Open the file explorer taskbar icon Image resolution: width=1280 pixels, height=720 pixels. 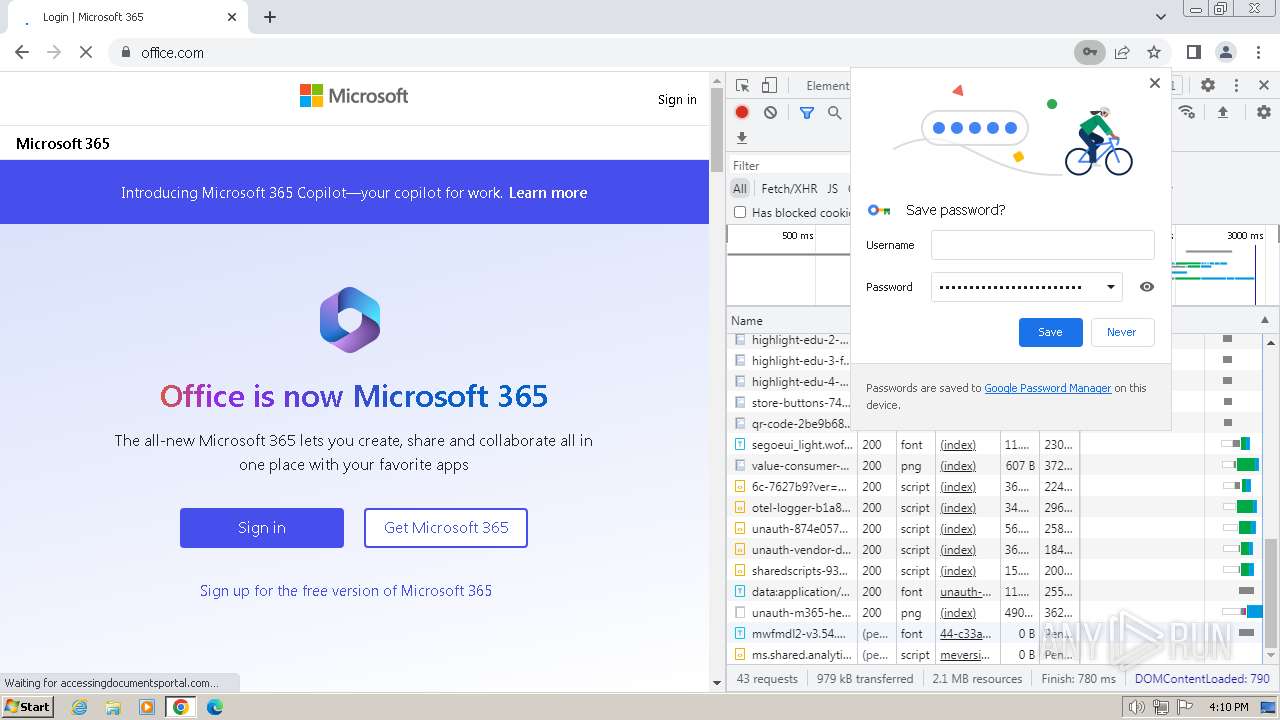[x=113, y=707]
